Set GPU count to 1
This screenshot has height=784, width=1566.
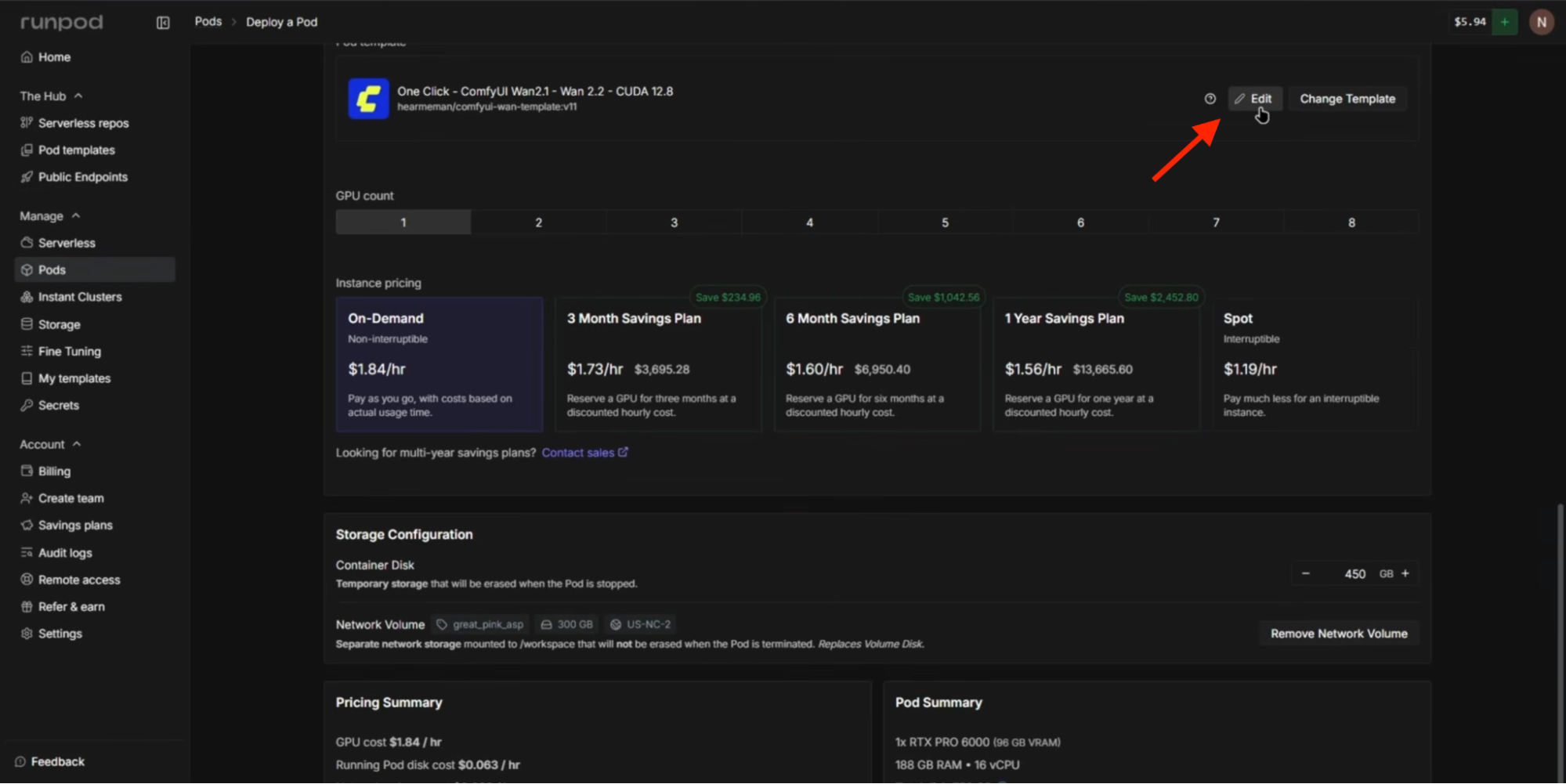pyautogui.click(x=403, y=222)
